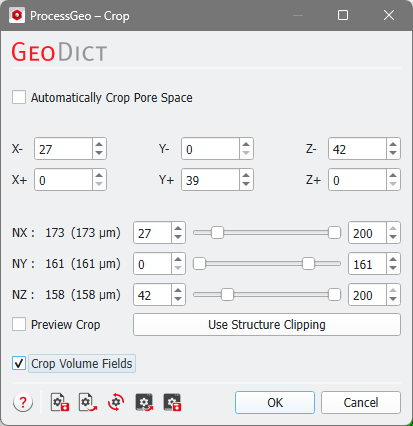Screen dimensions: 413x426
Task: Grab the NZ slider left handle
Action: 227,295
